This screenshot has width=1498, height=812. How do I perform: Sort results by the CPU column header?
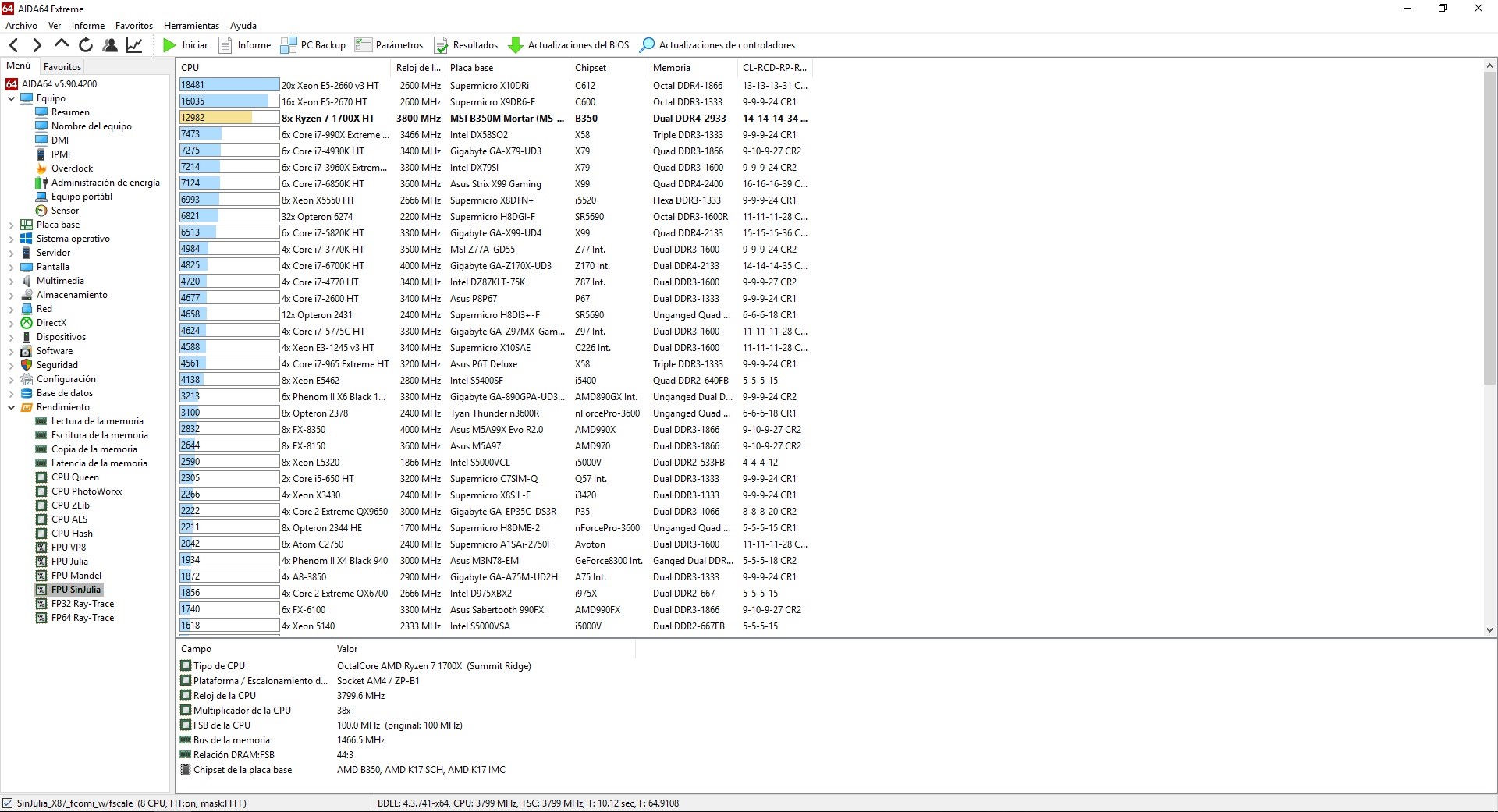(x=283, y=68)
